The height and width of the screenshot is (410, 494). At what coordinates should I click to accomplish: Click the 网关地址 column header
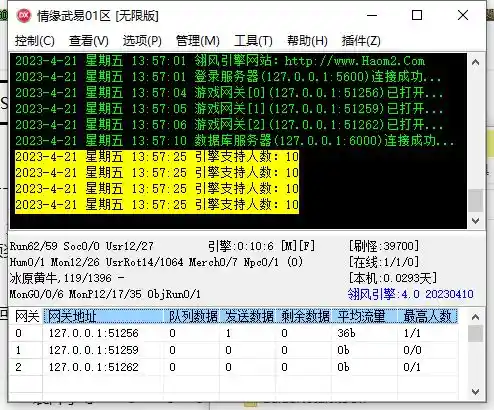tap(103, 316)
